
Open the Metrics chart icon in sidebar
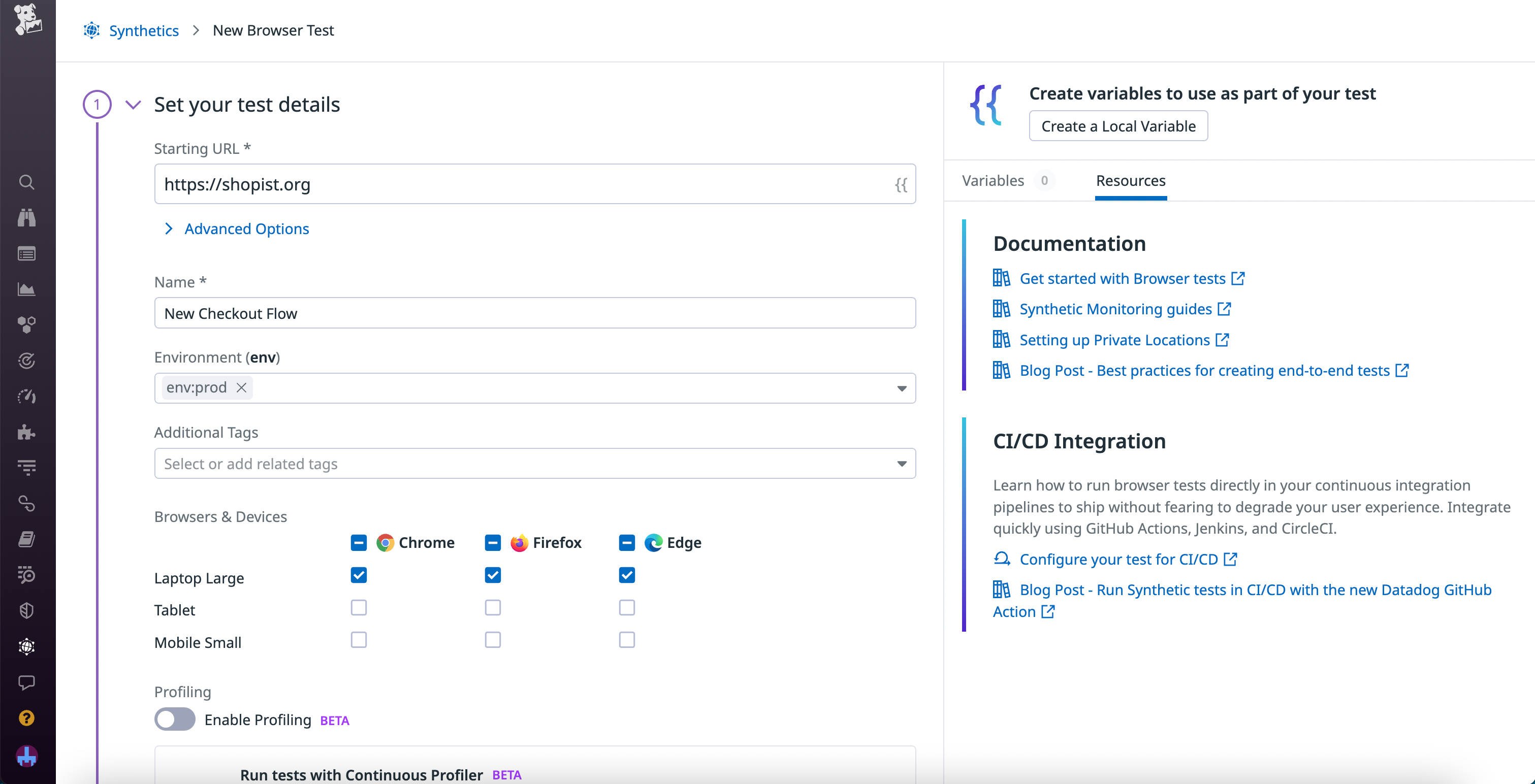tap(27, 289)
